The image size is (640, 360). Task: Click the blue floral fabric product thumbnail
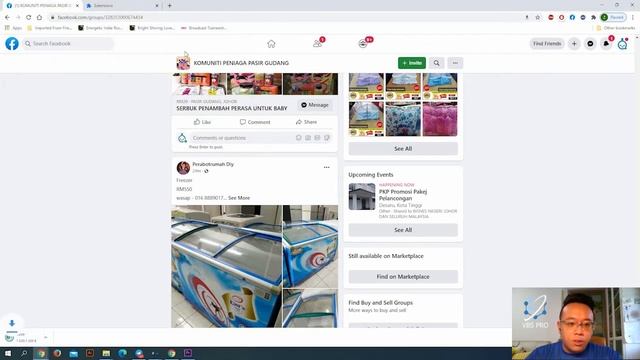click(403, 119)
